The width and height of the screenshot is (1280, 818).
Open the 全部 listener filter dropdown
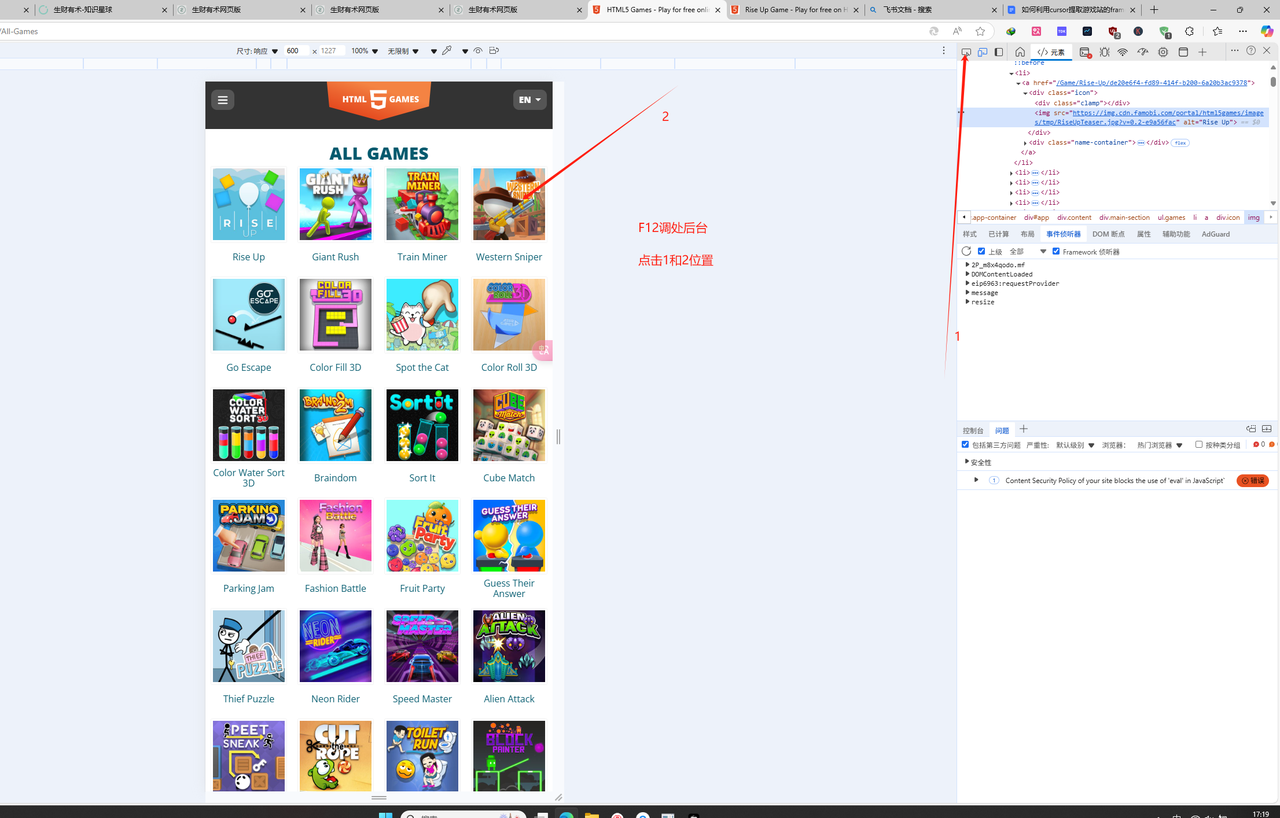1028,252
